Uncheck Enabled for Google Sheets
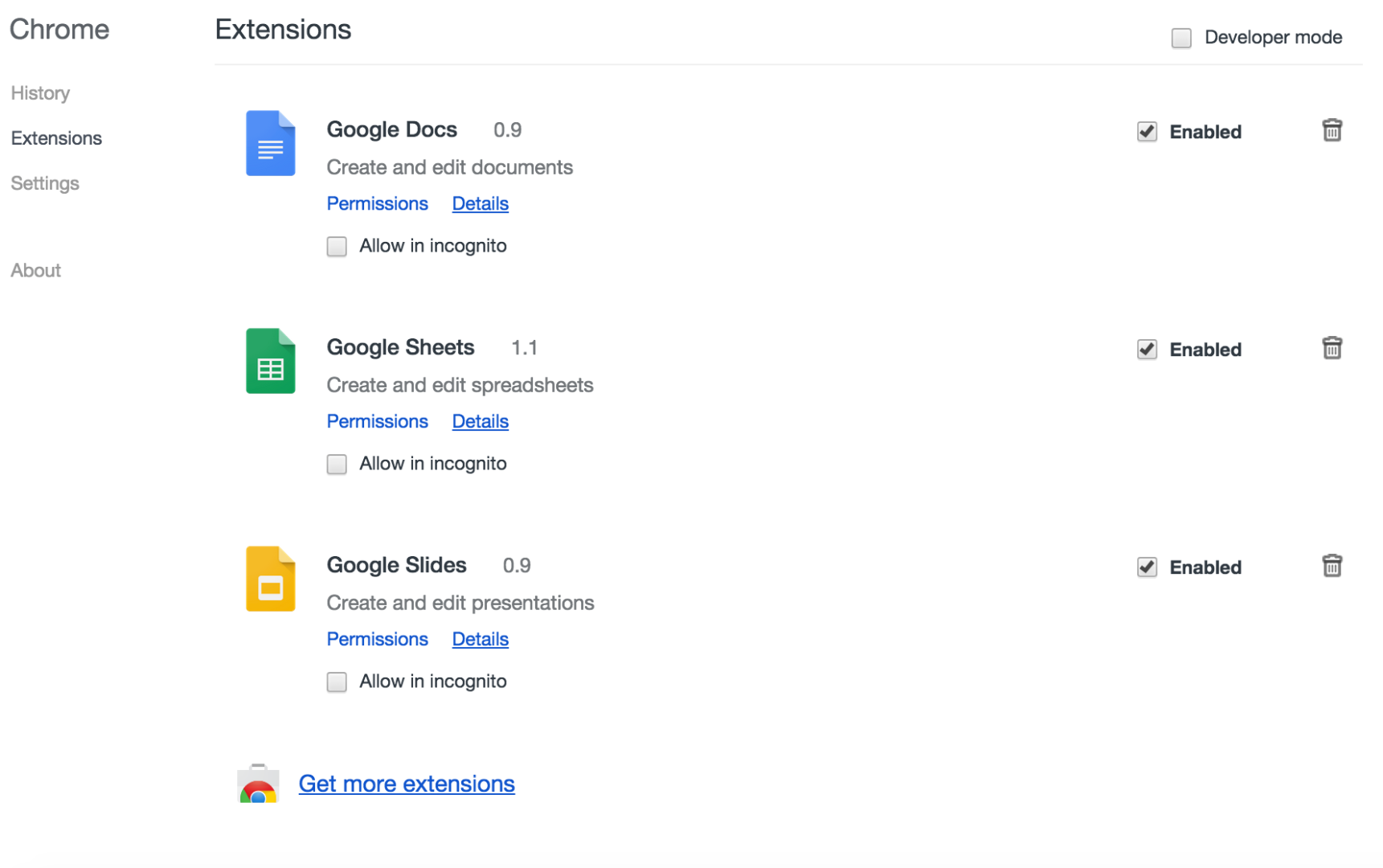1383x868 pixels. (x=1147, y=350)
